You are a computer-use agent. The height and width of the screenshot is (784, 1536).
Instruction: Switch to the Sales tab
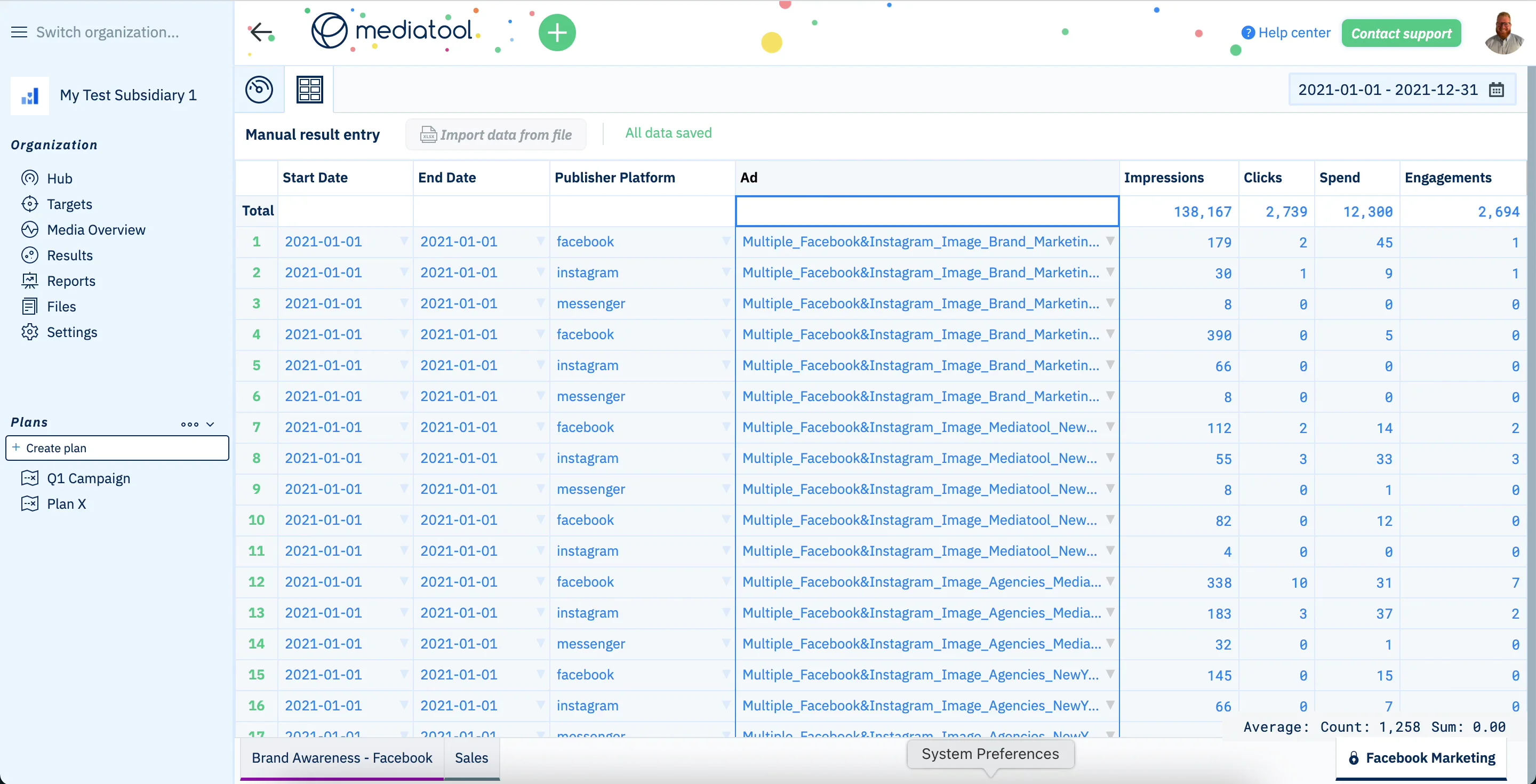471,758
